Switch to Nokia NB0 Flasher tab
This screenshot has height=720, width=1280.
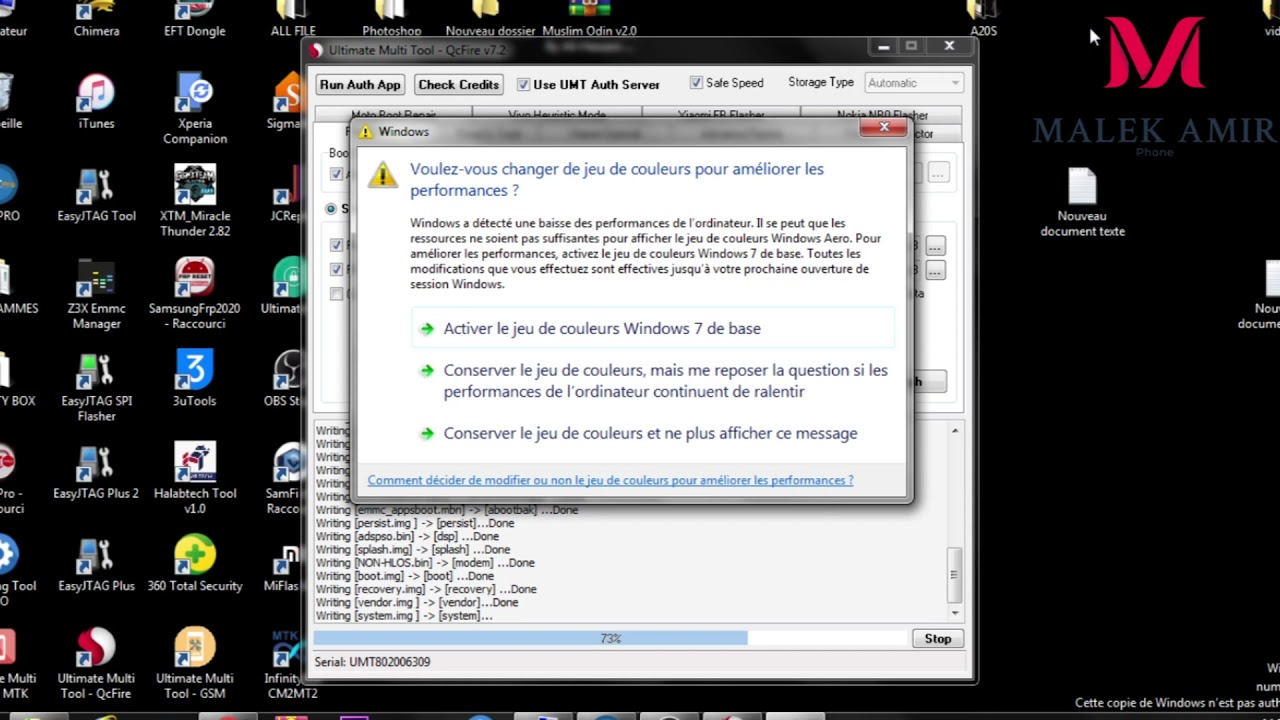click(x=882, y=115)
